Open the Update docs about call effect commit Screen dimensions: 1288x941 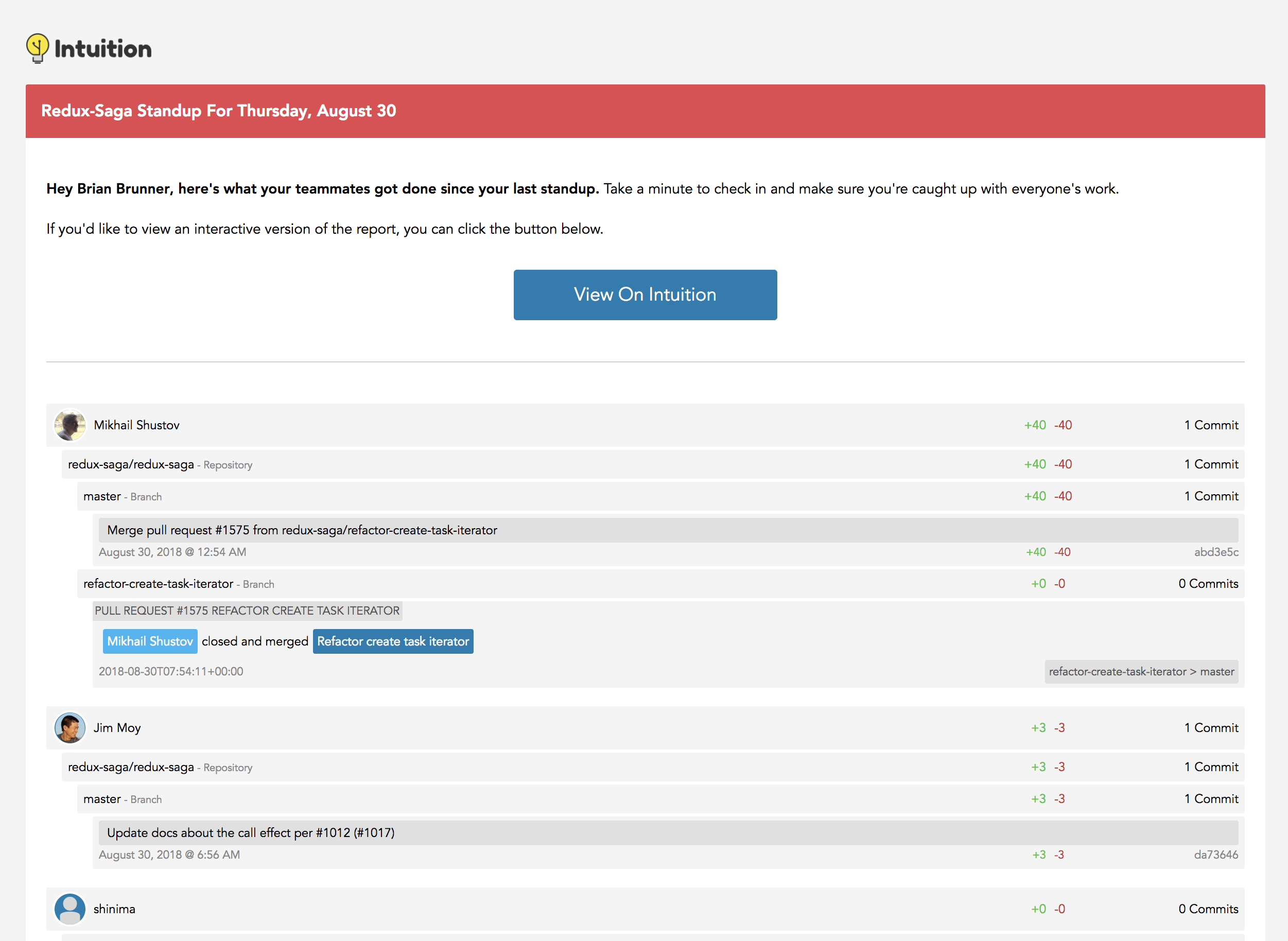coord(251,833)
